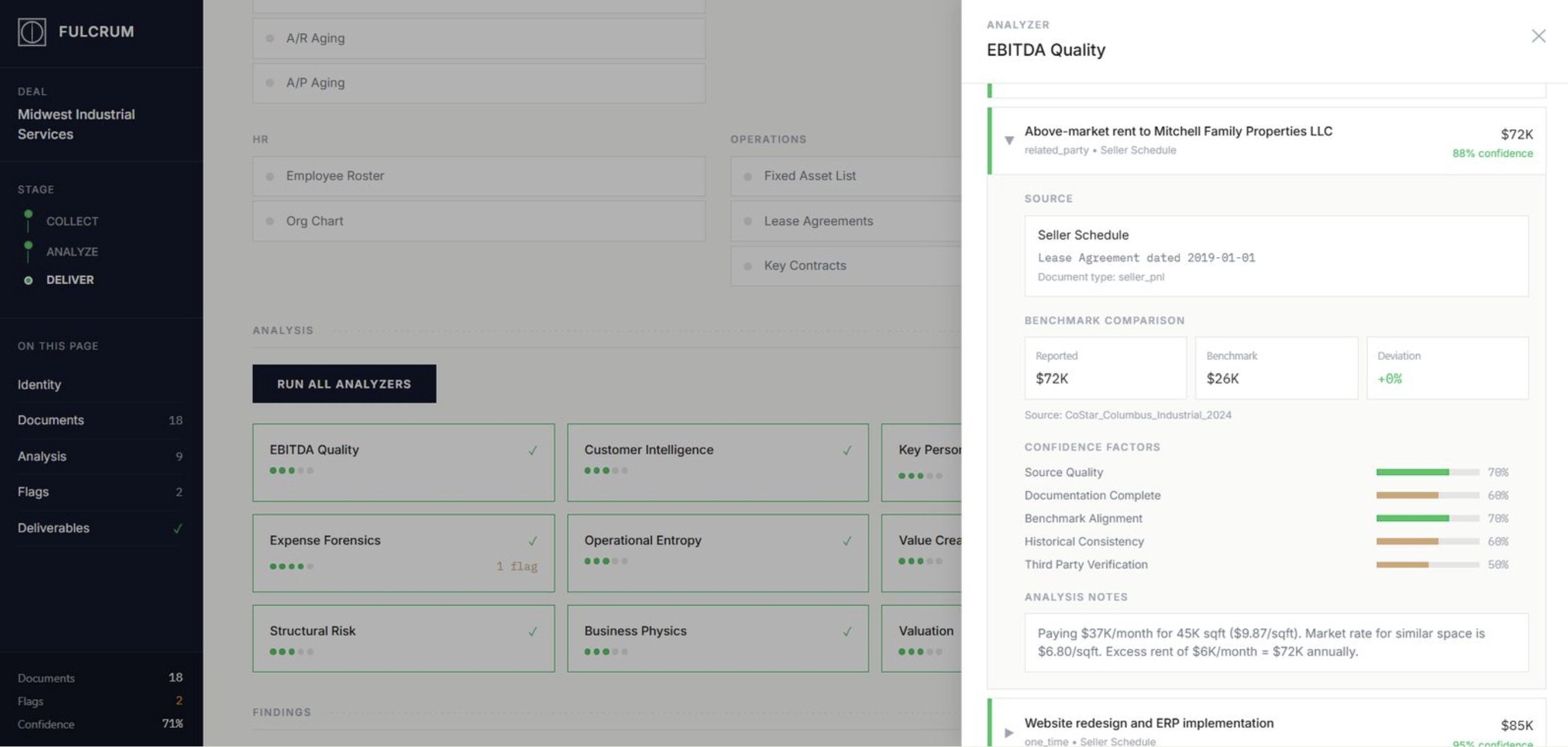Click the Source Quality confidence bar
The height and width of the screenshot is (747, 1568).
coord(1427,473)
